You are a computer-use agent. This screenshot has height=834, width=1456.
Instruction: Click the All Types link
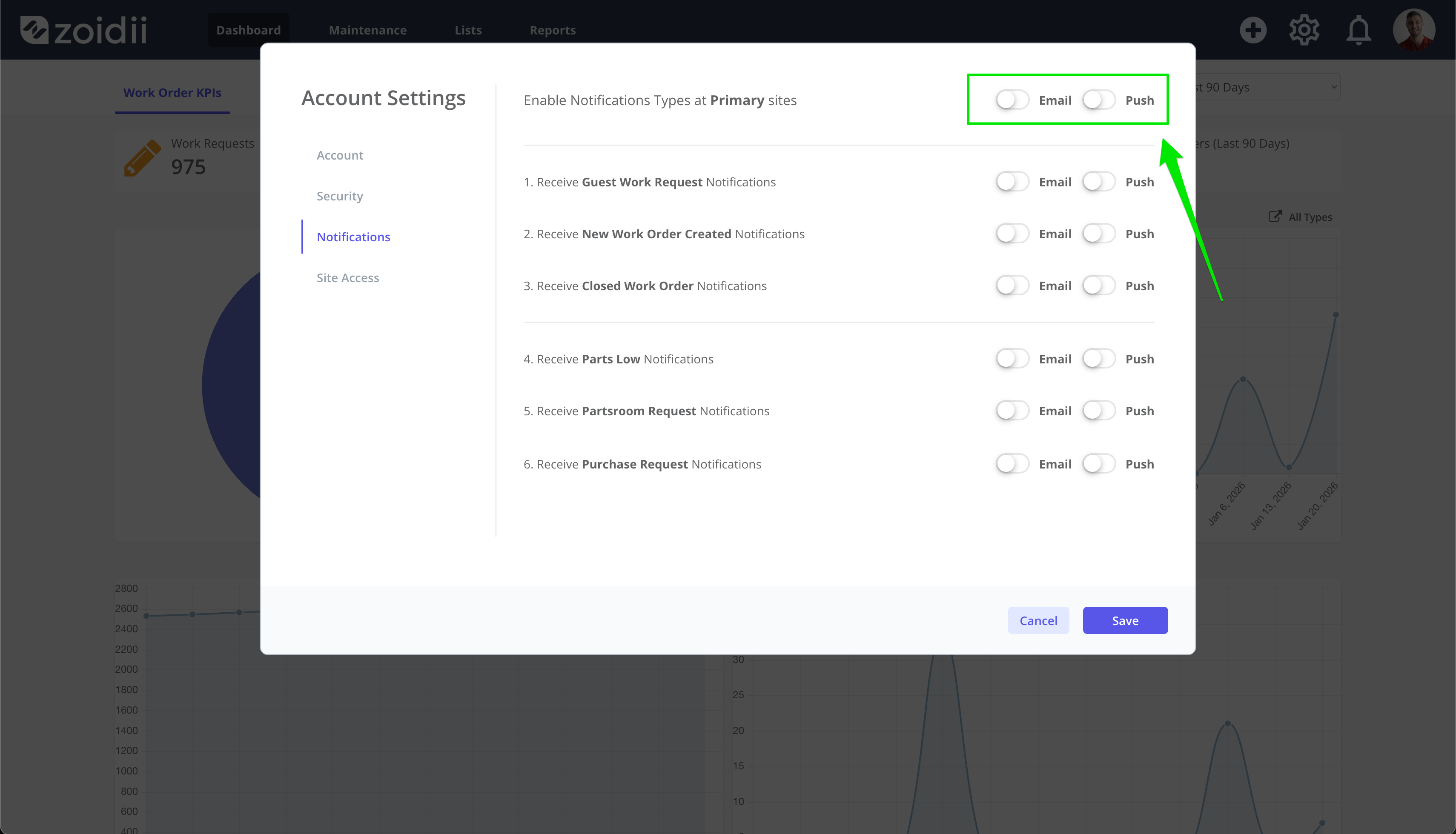[x=1310, y=217]
